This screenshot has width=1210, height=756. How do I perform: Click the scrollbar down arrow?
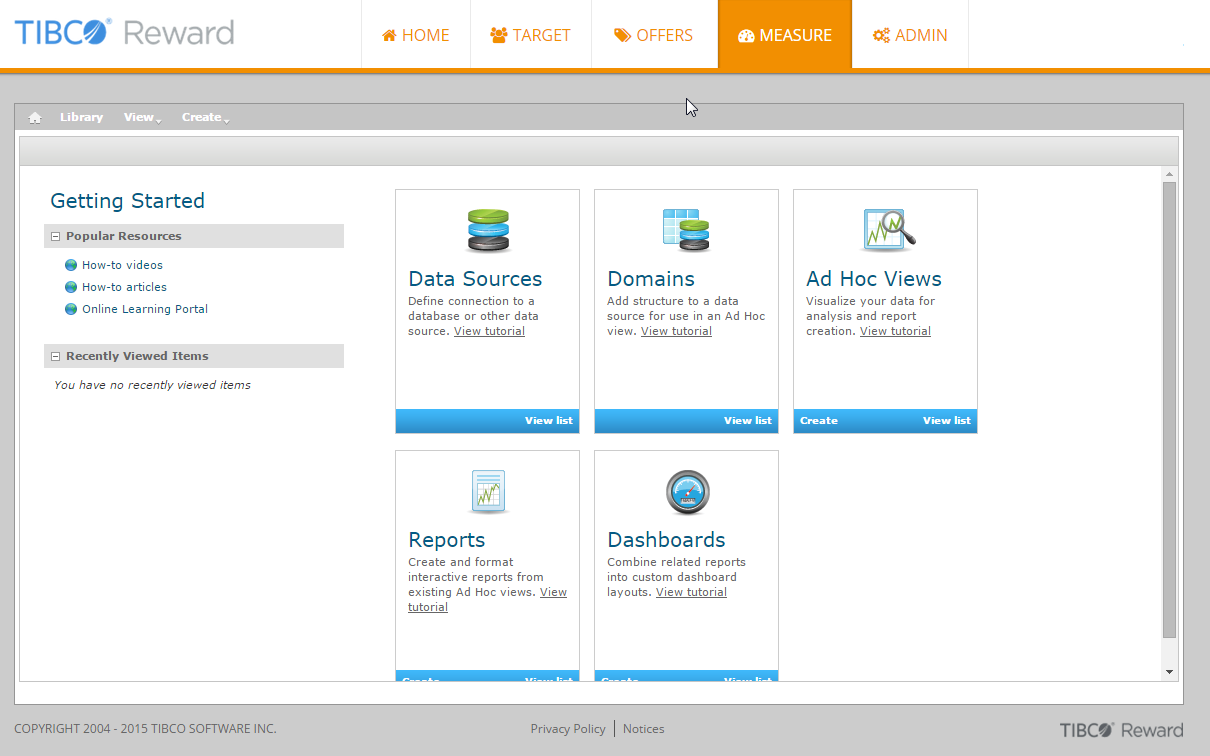pyautogui.click(x=1169, y=672)
